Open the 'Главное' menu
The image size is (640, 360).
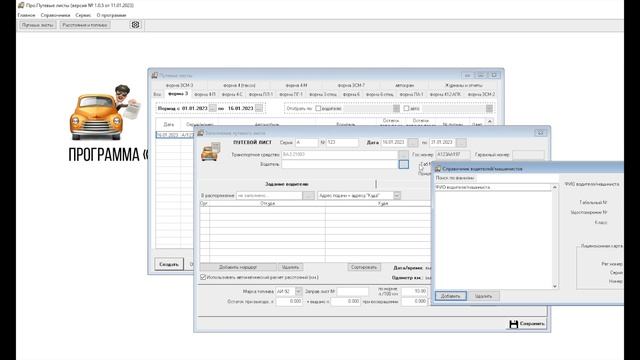pos(27,15)
